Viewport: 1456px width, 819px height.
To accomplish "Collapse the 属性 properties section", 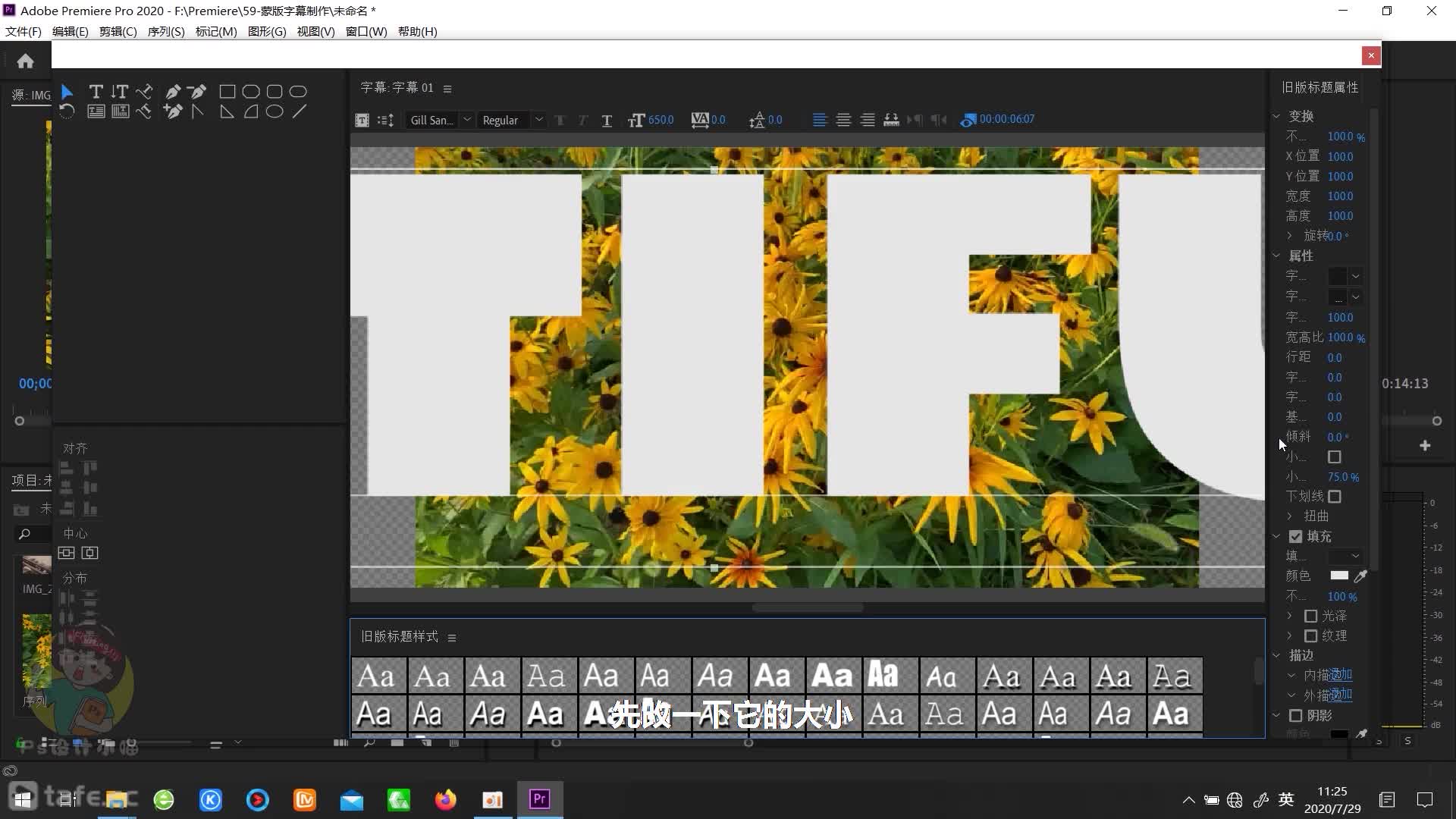I will tap(1276, 256).
